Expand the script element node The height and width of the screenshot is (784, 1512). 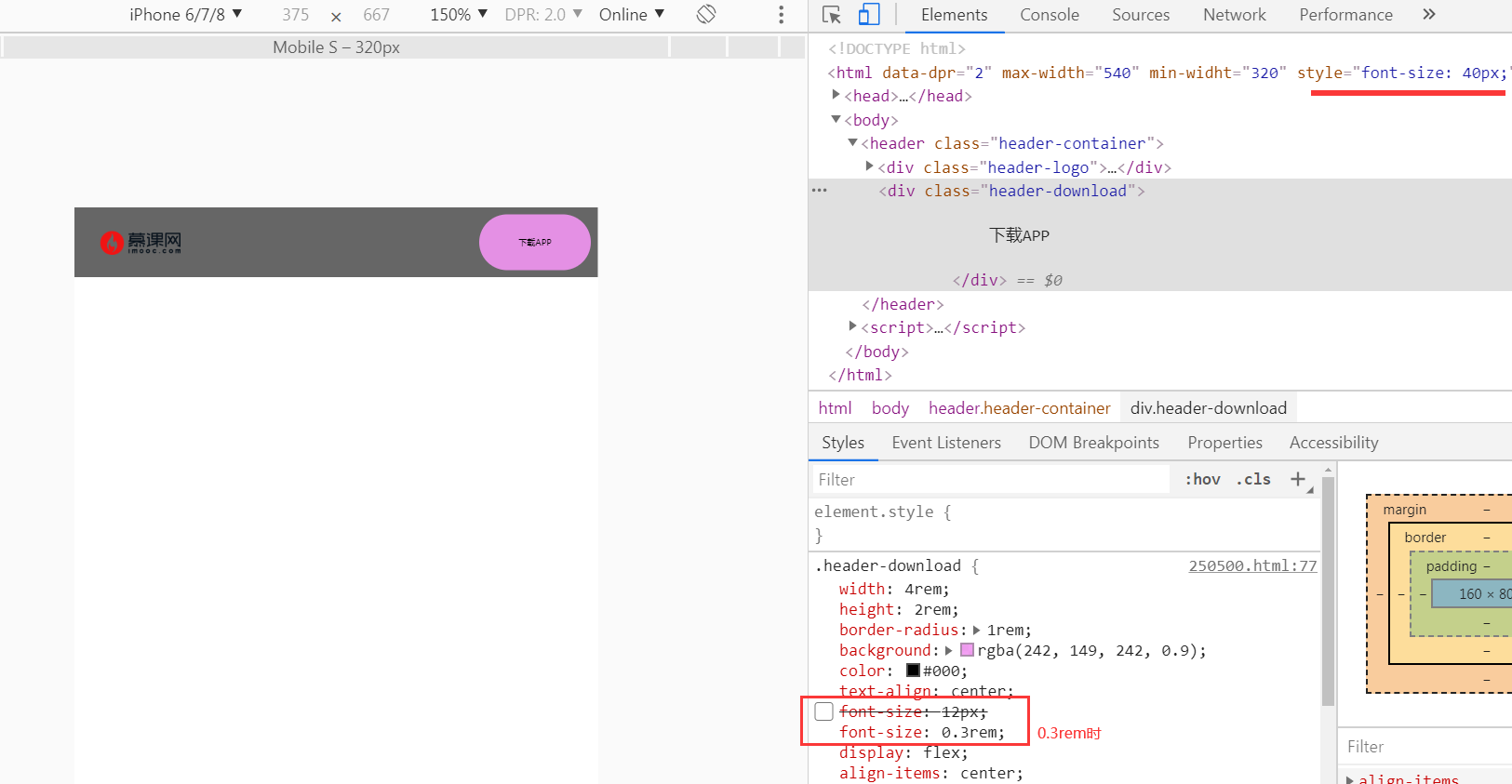[x=852, y=326]
